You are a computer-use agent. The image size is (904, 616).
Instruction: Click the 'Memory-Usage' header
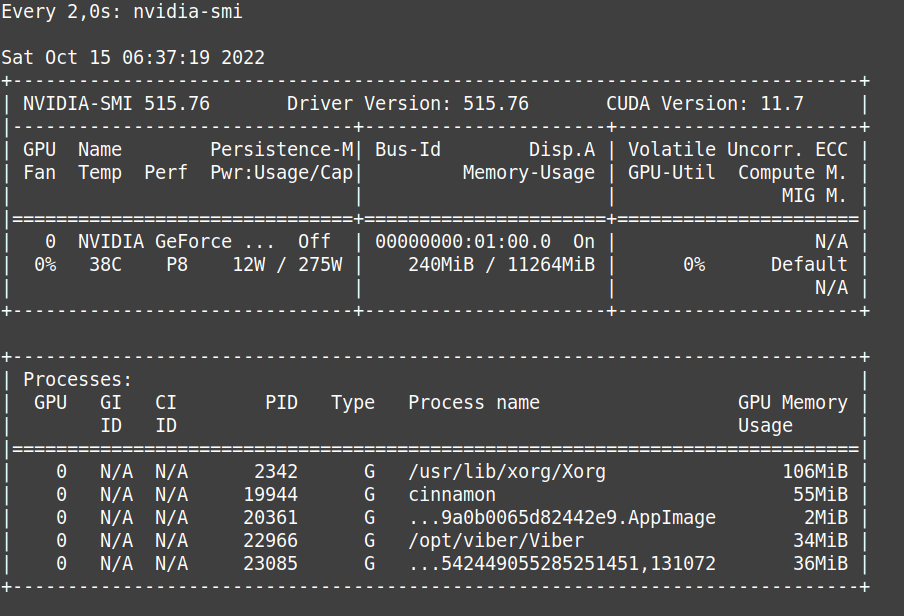coord(529,173)
